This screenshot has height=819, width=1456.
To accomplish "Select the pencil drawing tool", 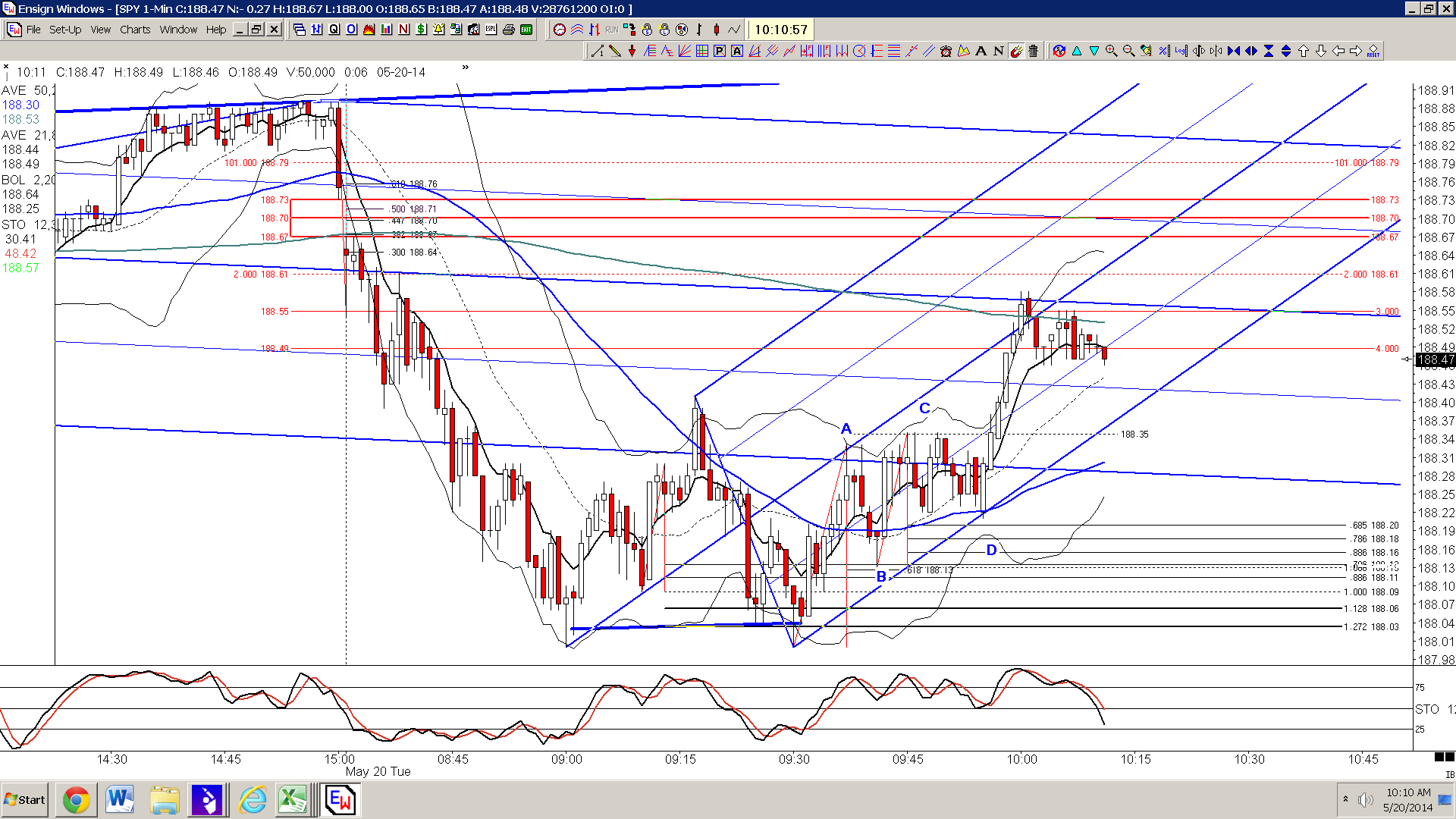I will 615,51.
